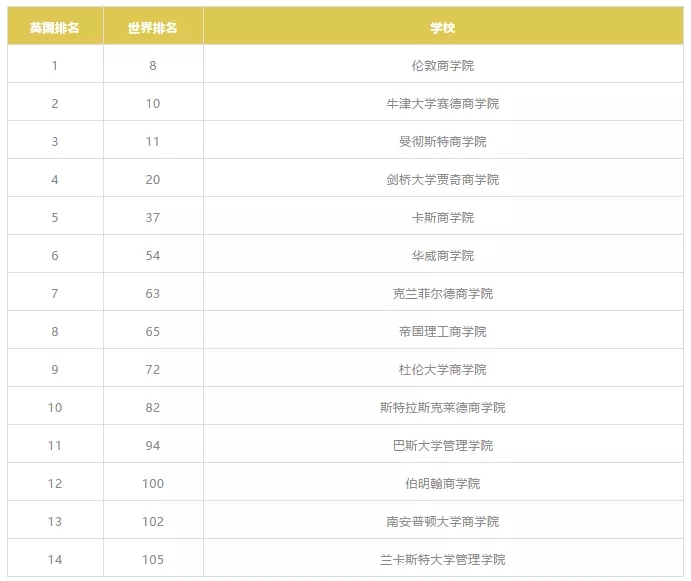The image size is (691, 581).
Task: Click the 卡斯商学院 school name
Action: [443, 218]
